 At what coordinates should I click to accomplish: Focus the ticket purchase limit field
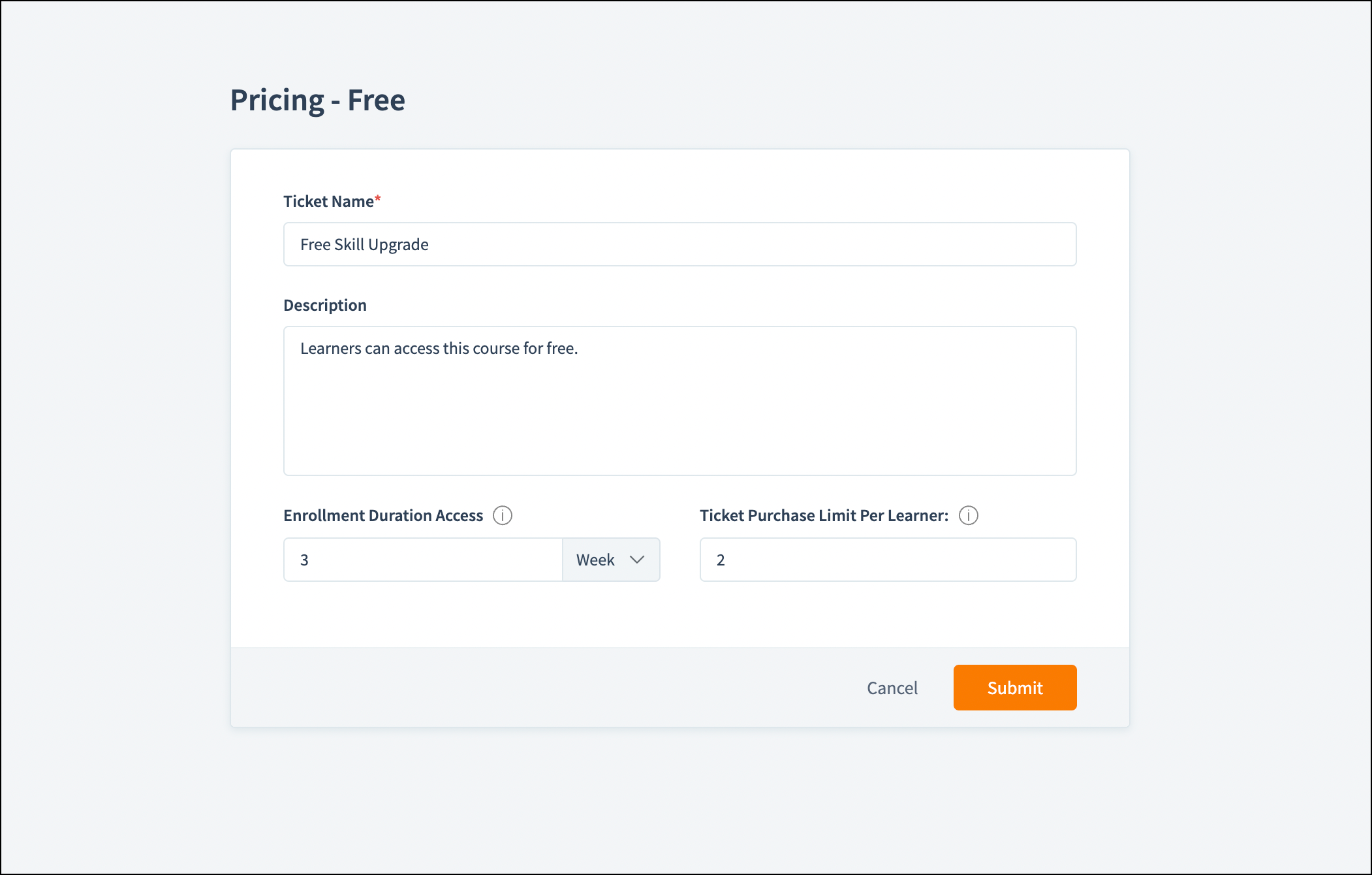[888, 560]
